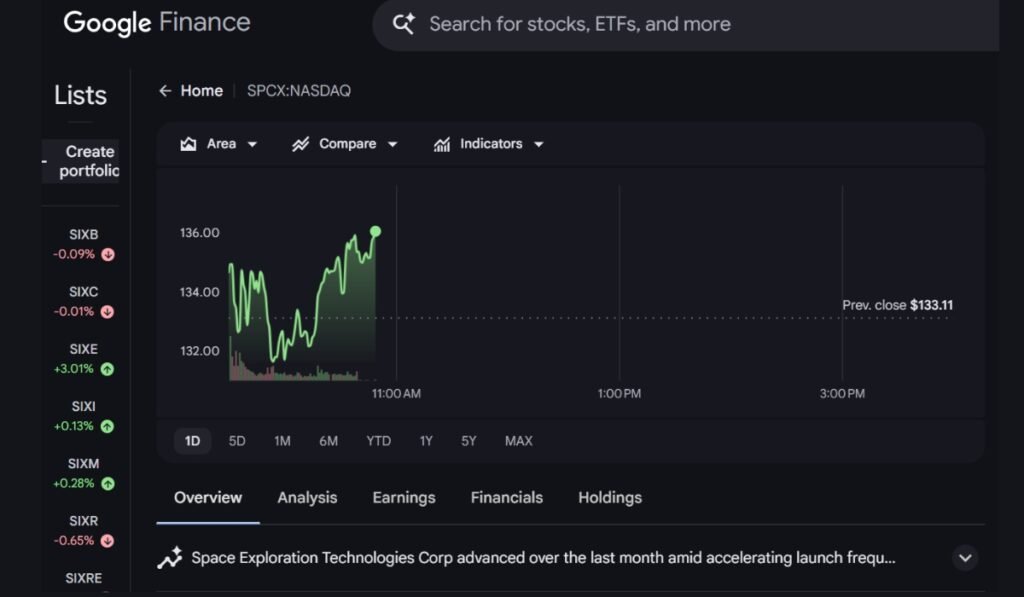Screen dimensions: 1024x597
Task: Click the 132.00 price axis label
Action: (200, 351)
